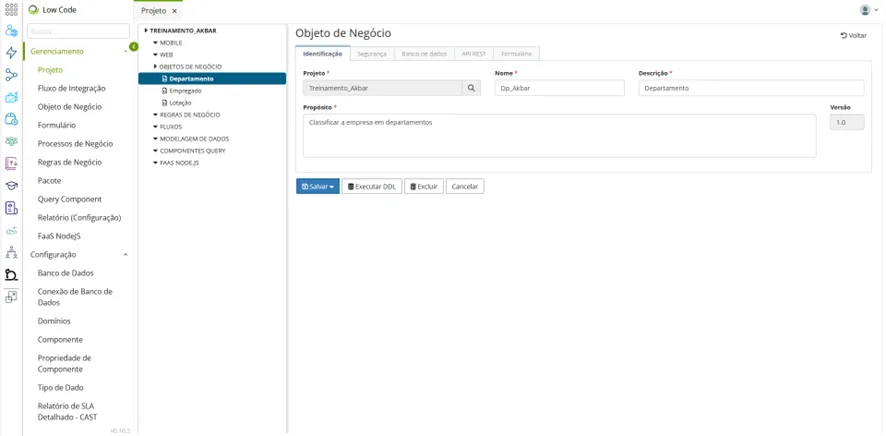
Task: Click the Voltar link
Action: [853, 35]
